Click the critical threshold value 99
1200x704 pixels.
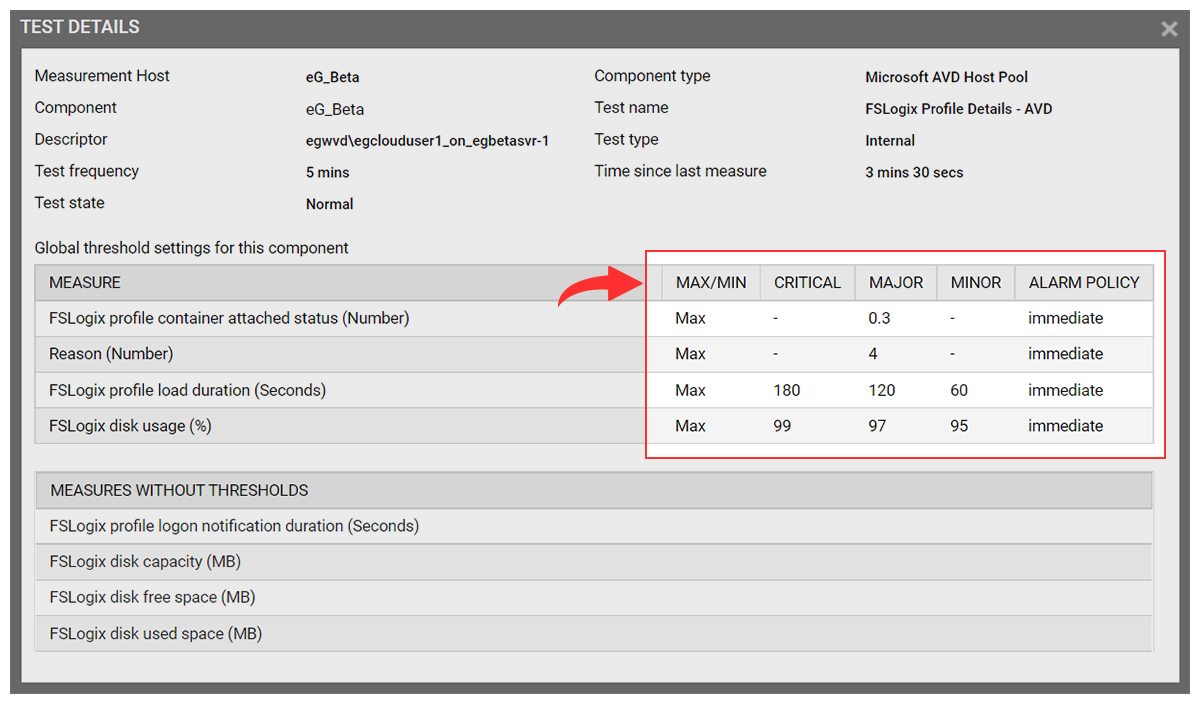(782, 426)
